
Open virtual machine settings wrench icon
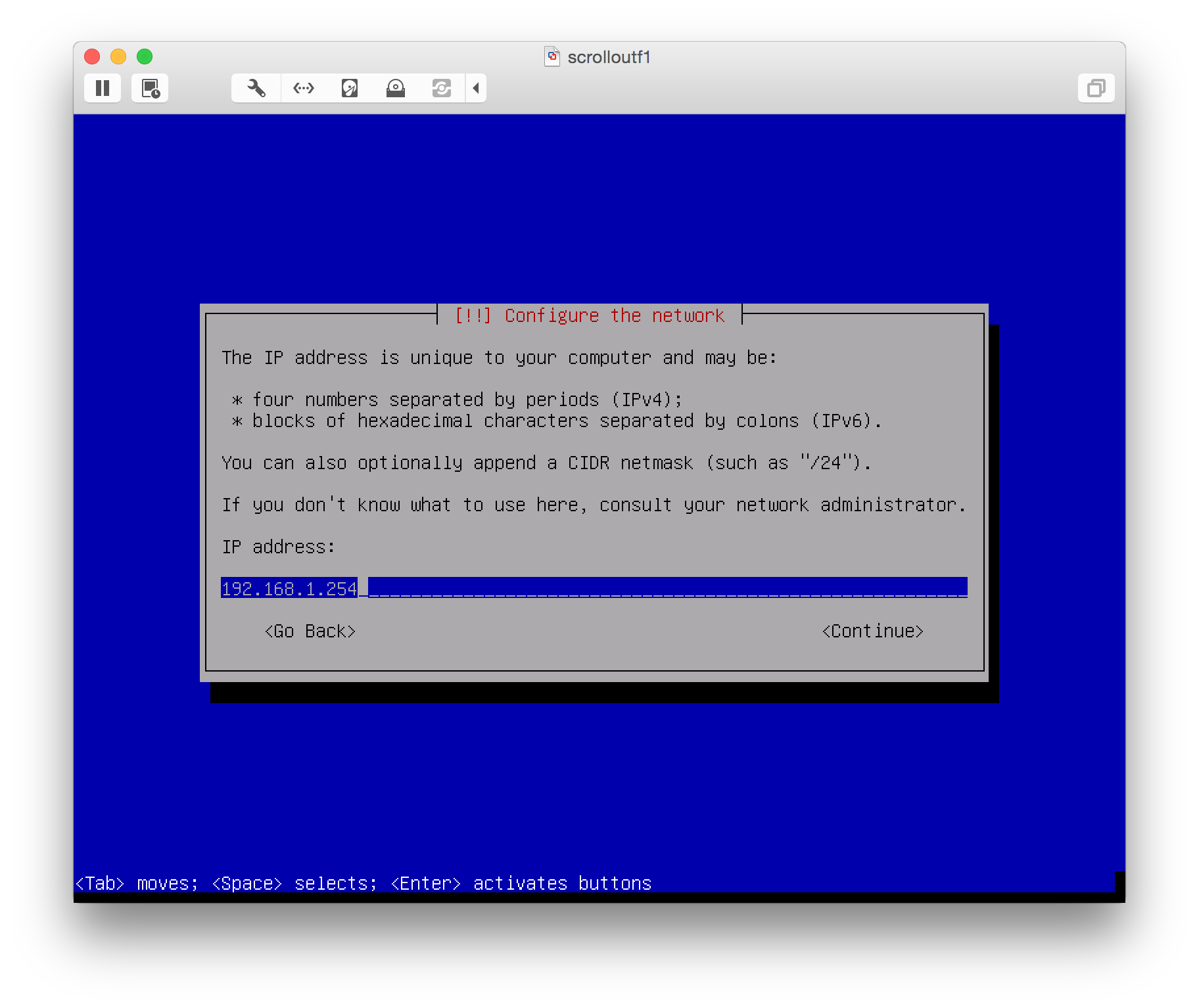[x=256, y=88]
